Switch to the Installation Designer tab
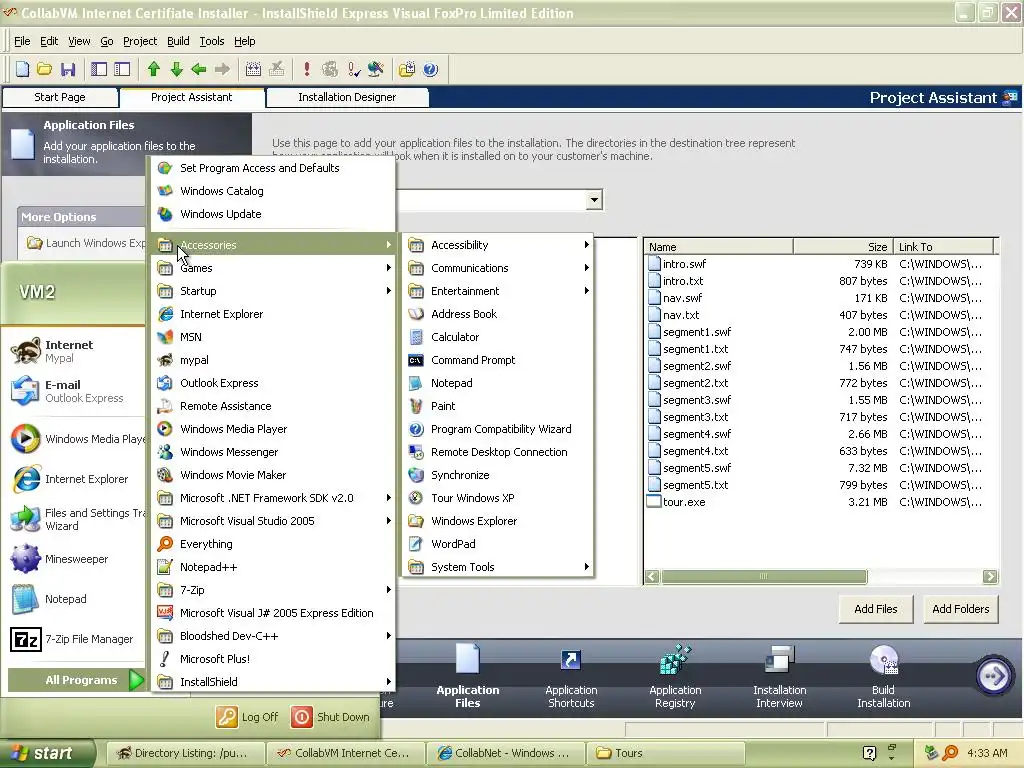Image resolution: width=1024 pixels, height=768 pixels. click(347, 97)
